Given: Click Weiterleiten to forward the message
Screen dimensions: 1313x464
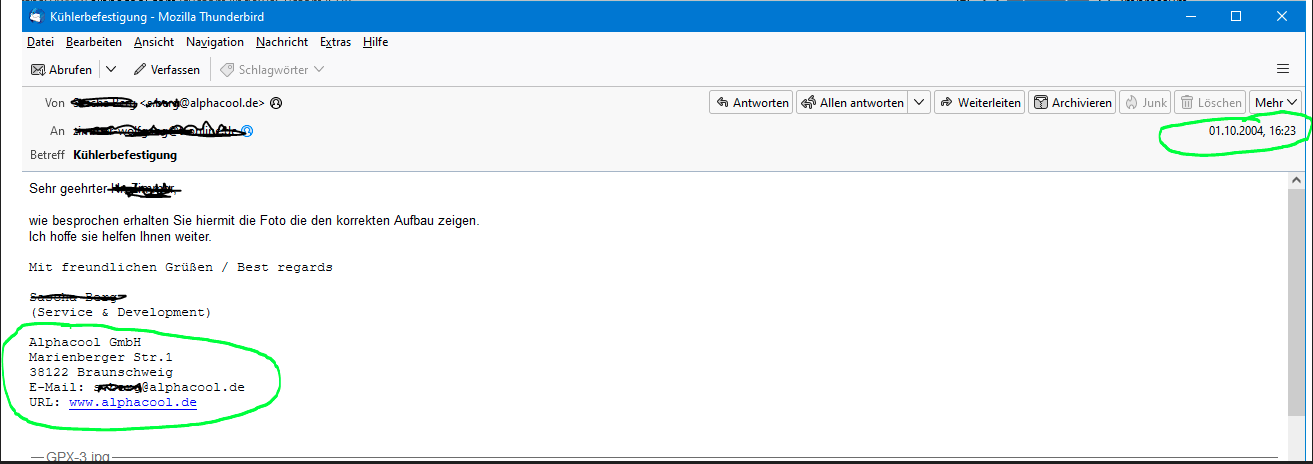Looking at the screenshot, I should pyautogui.click(x=979, y=103).
